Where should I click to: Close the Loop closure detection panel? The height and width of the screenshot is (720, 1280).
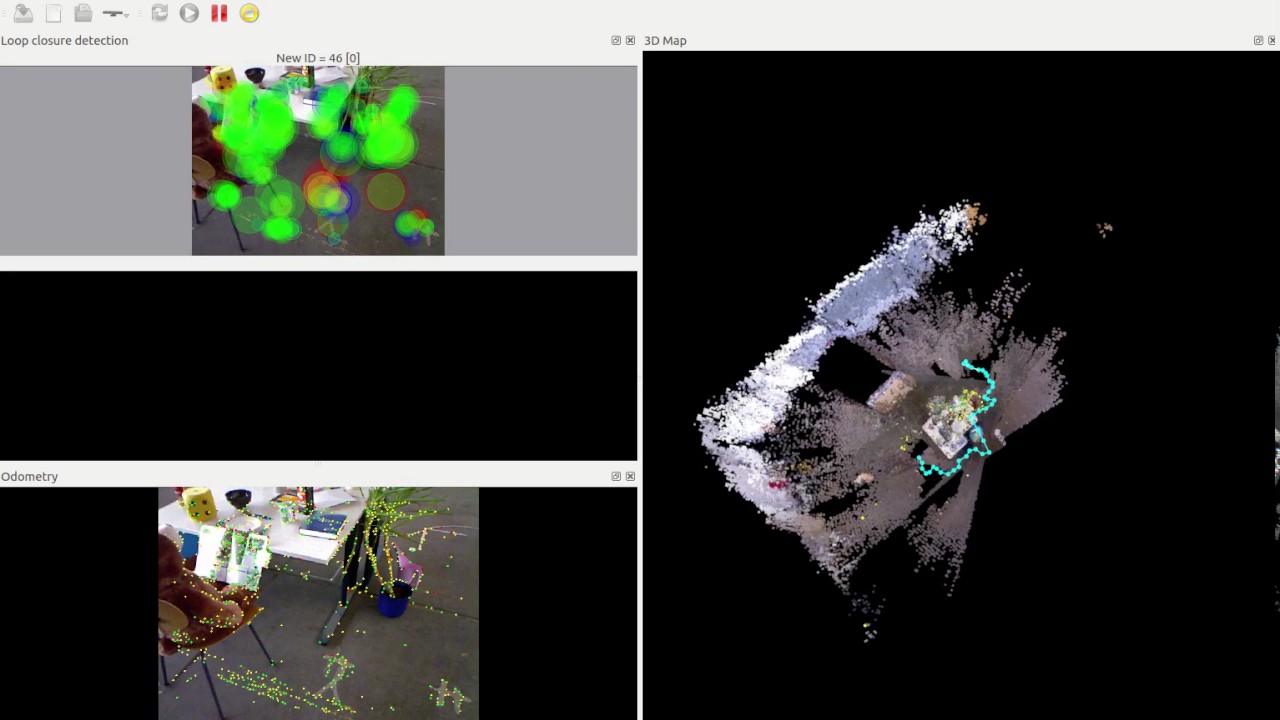[630, 40]
